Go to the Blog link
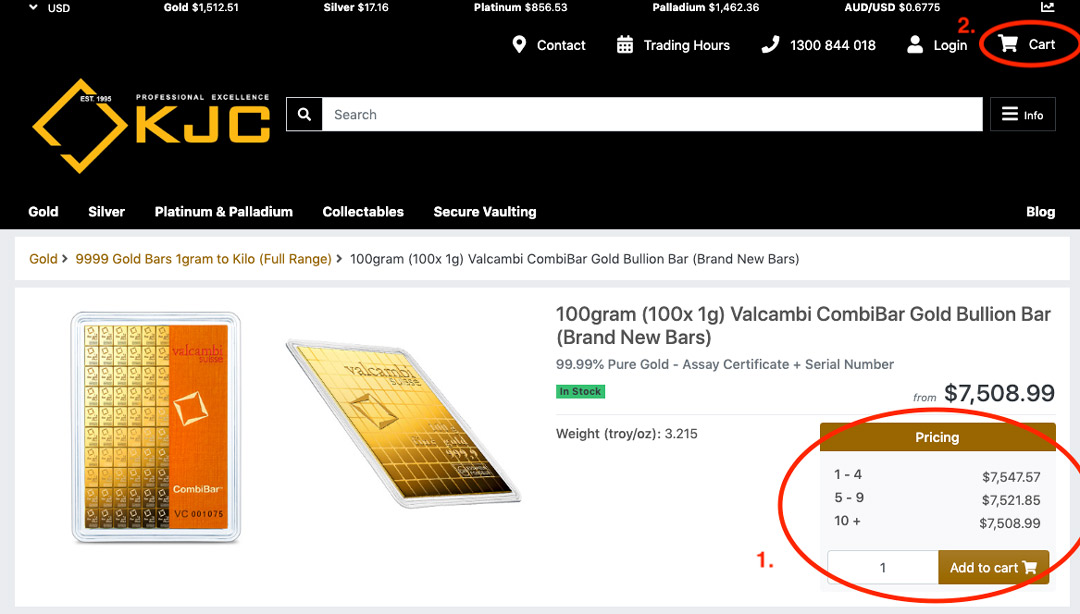The image size is (1080, 614). 1040,212
